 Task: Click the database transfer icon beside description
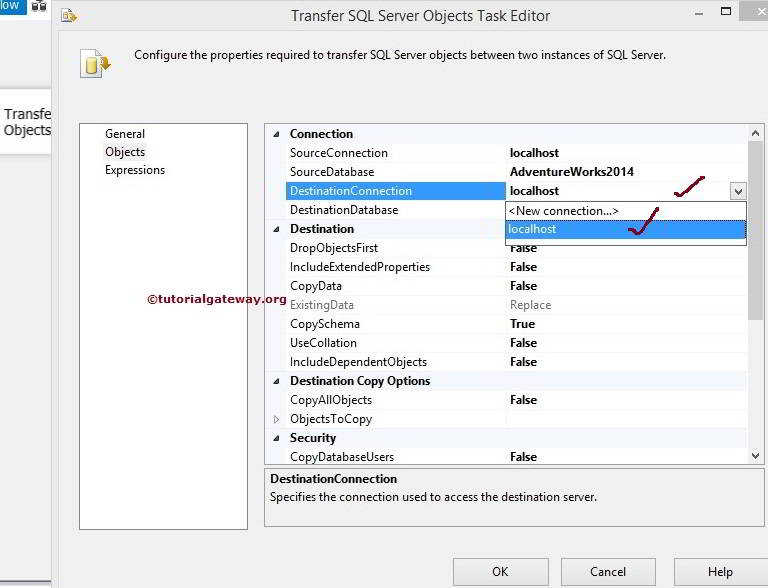[95, 64]
